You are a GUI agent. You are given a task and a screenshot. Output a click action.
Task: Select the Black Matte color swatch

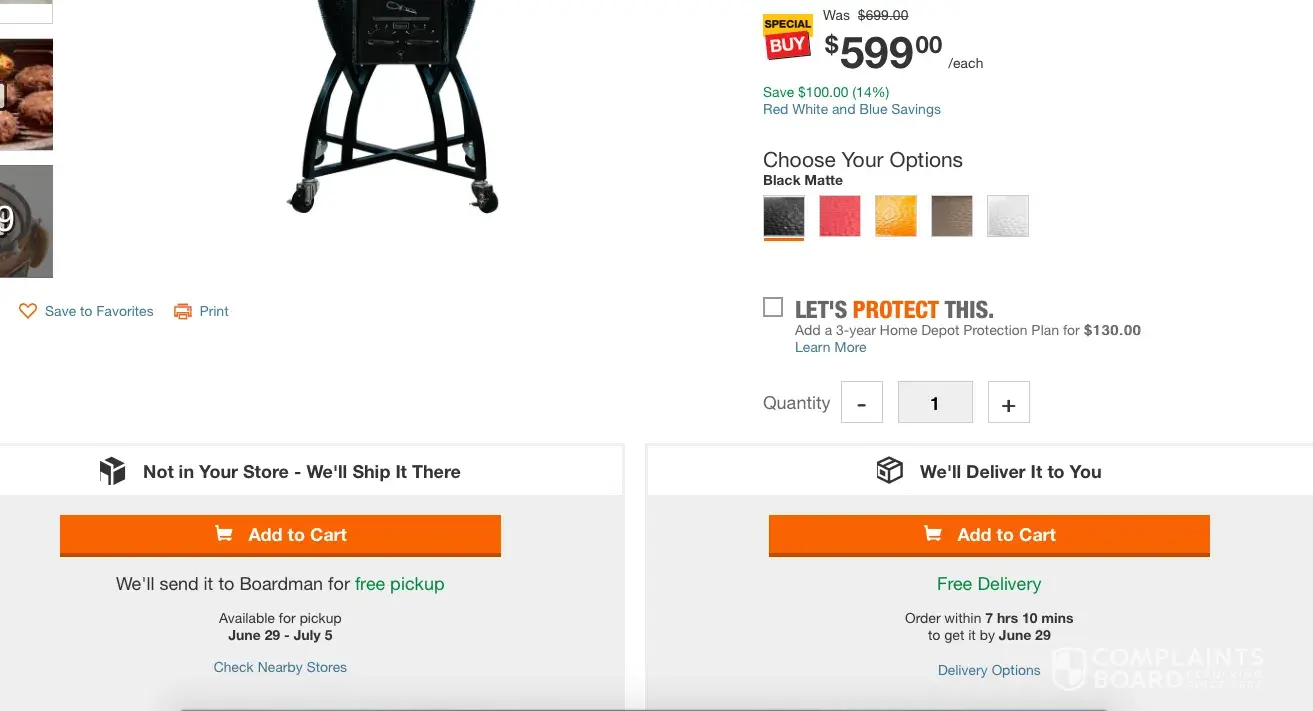(x=784, y=216)
